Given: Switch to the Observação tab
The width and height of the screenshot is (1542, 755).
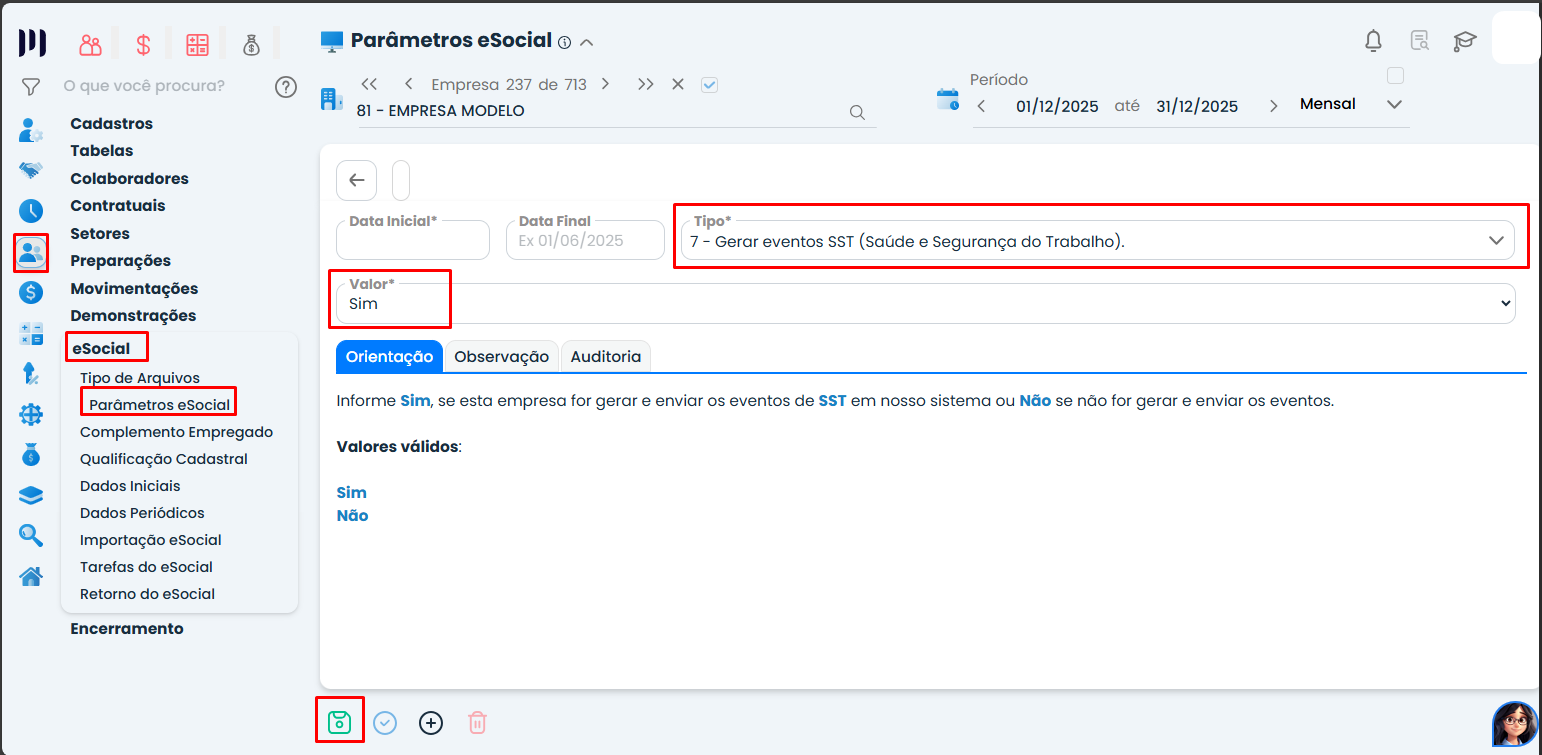Looking at the screenshot, I should (x=501, y=356).
